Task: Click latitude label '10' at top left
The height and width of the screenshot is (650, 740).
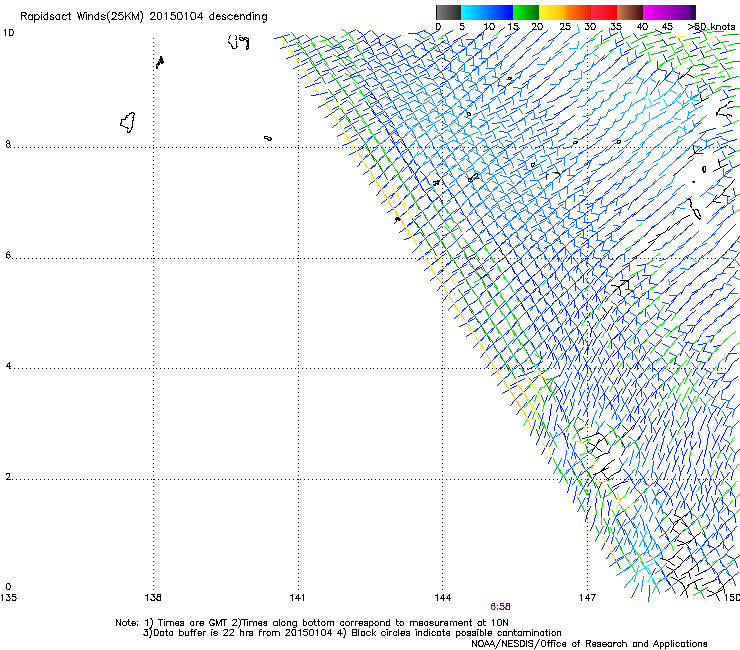Action: click(8, 33)
